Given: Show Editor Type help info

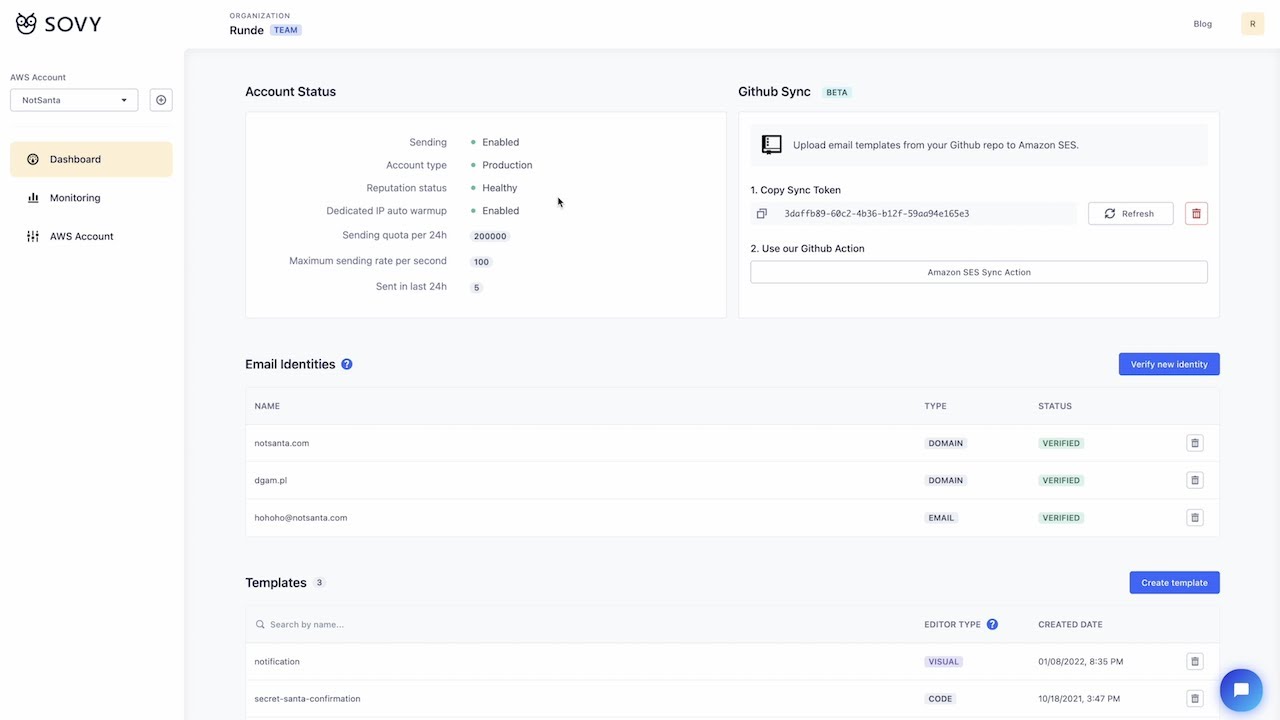Looking at the screenshot, I should point(992,624).
